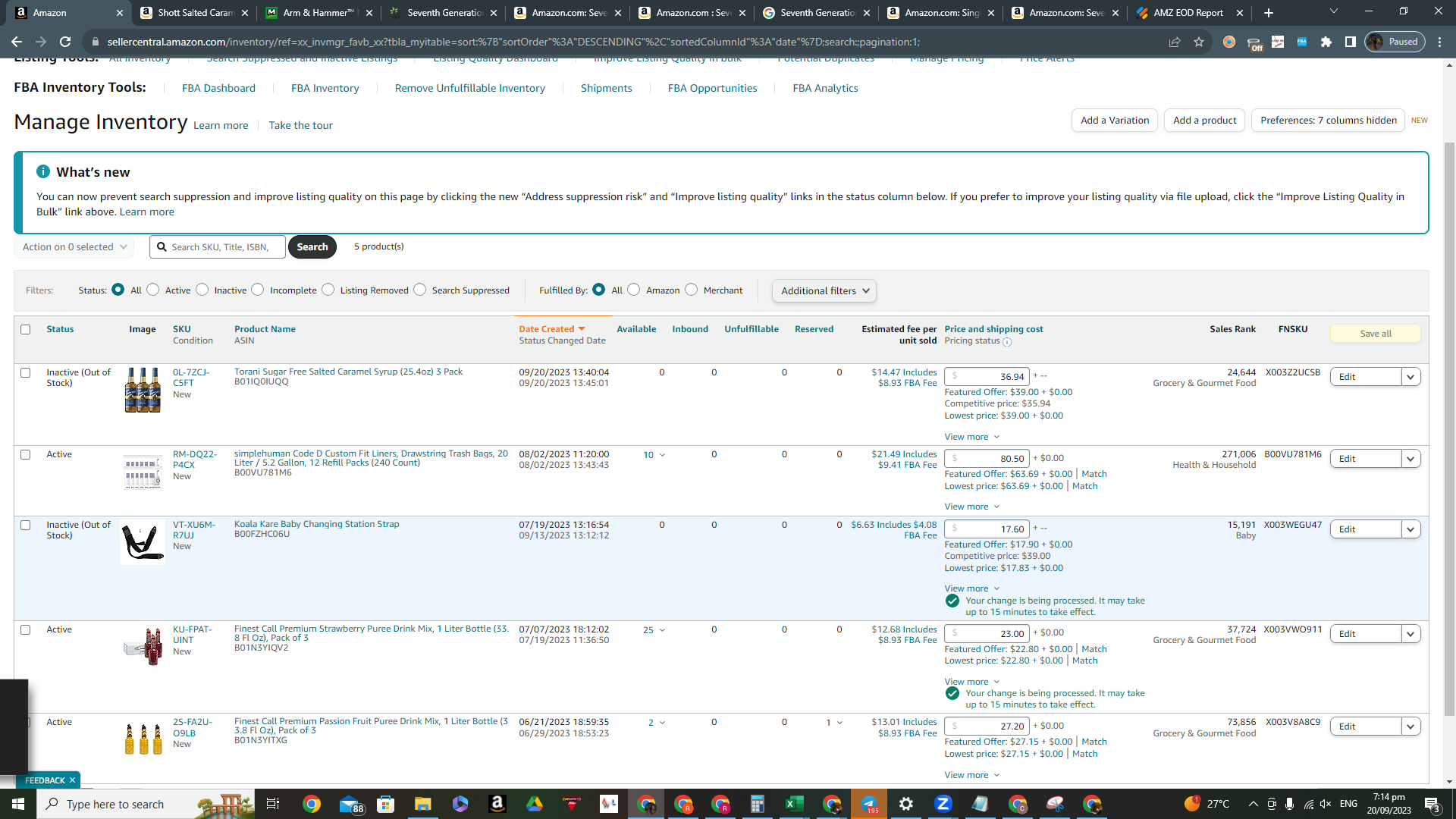Navigate to Shipments
This screenshot has height=819, width=1456.
click(607, 88)
